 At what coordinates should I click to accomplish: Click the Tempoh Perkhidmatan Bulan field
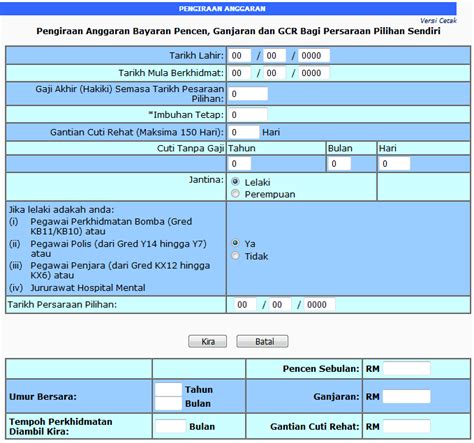point(170,426)
